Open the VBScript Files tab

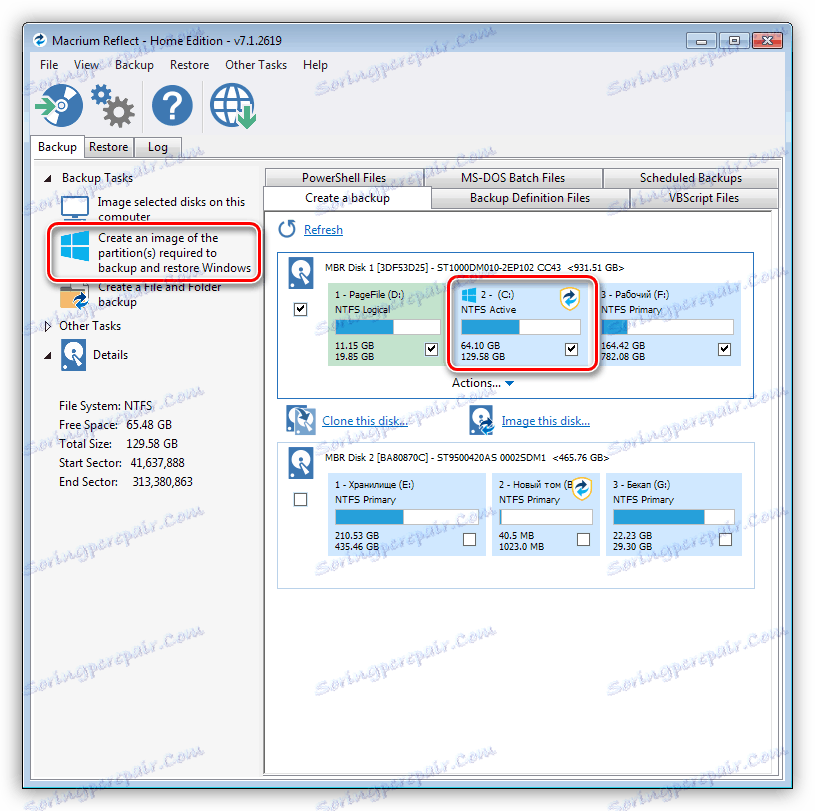click(704, 198)
